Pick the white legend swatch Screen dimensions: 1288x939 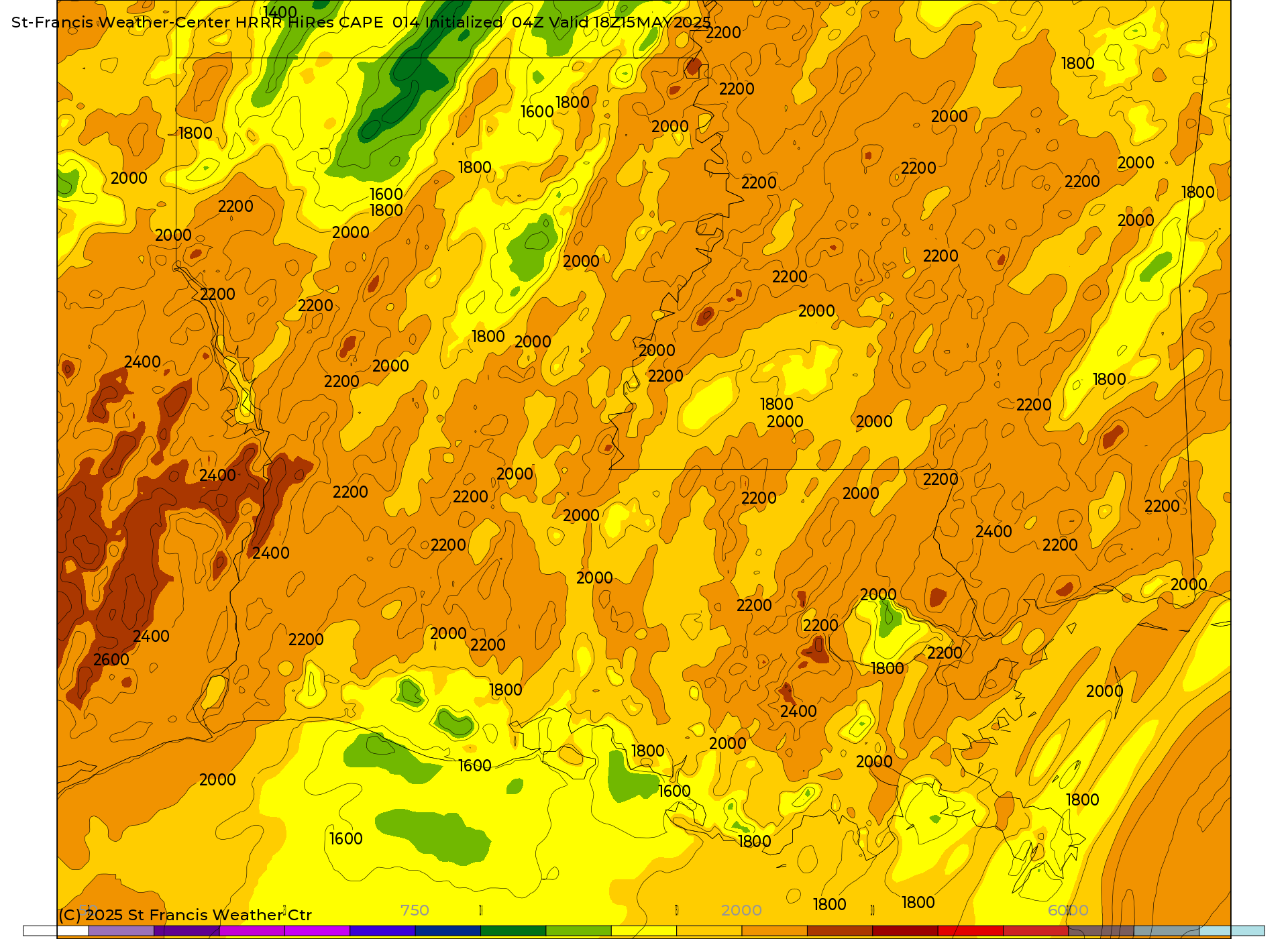(56, 931)
